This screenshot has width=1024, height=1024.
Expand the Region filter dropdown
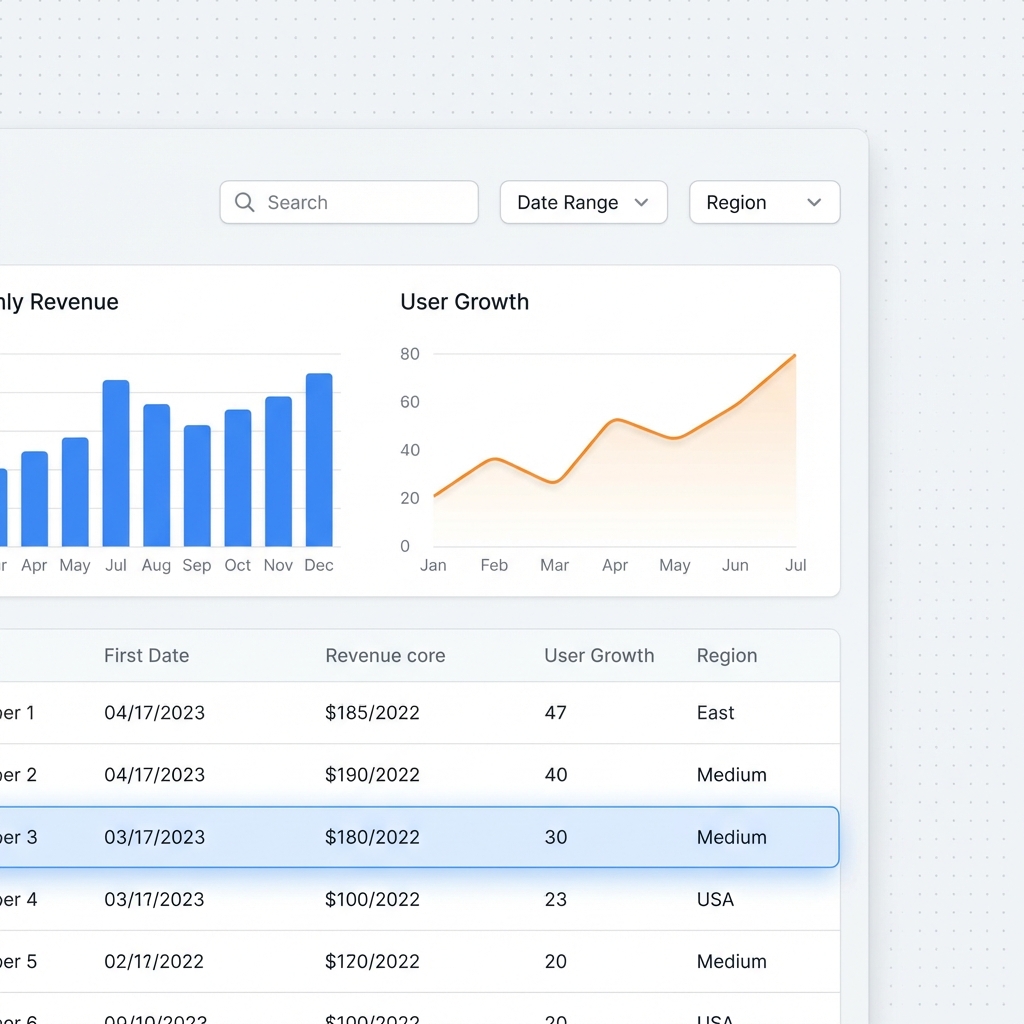[764, 202]
